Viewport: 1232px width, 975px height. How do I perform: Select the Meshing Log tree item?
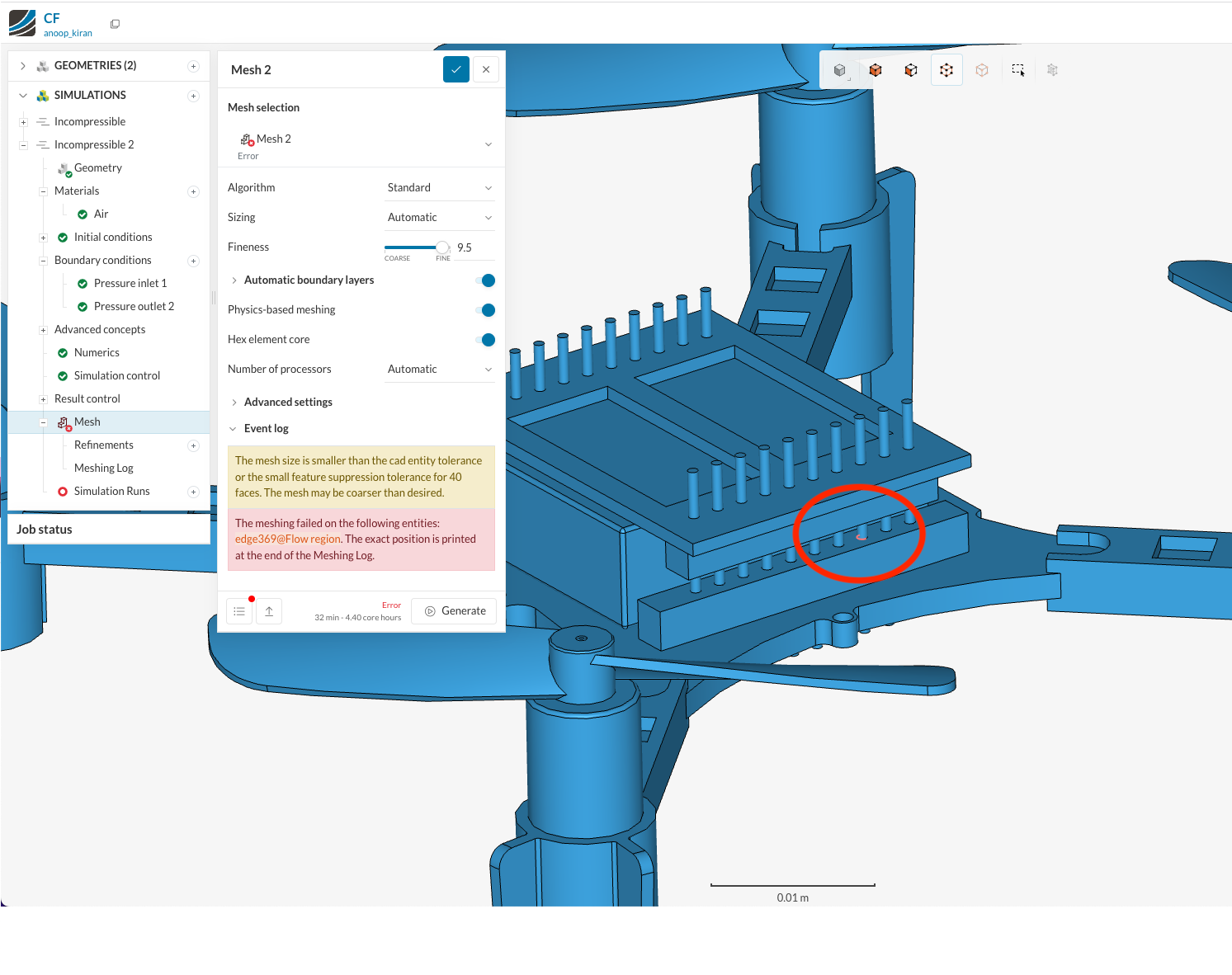(x=103, y=468)
